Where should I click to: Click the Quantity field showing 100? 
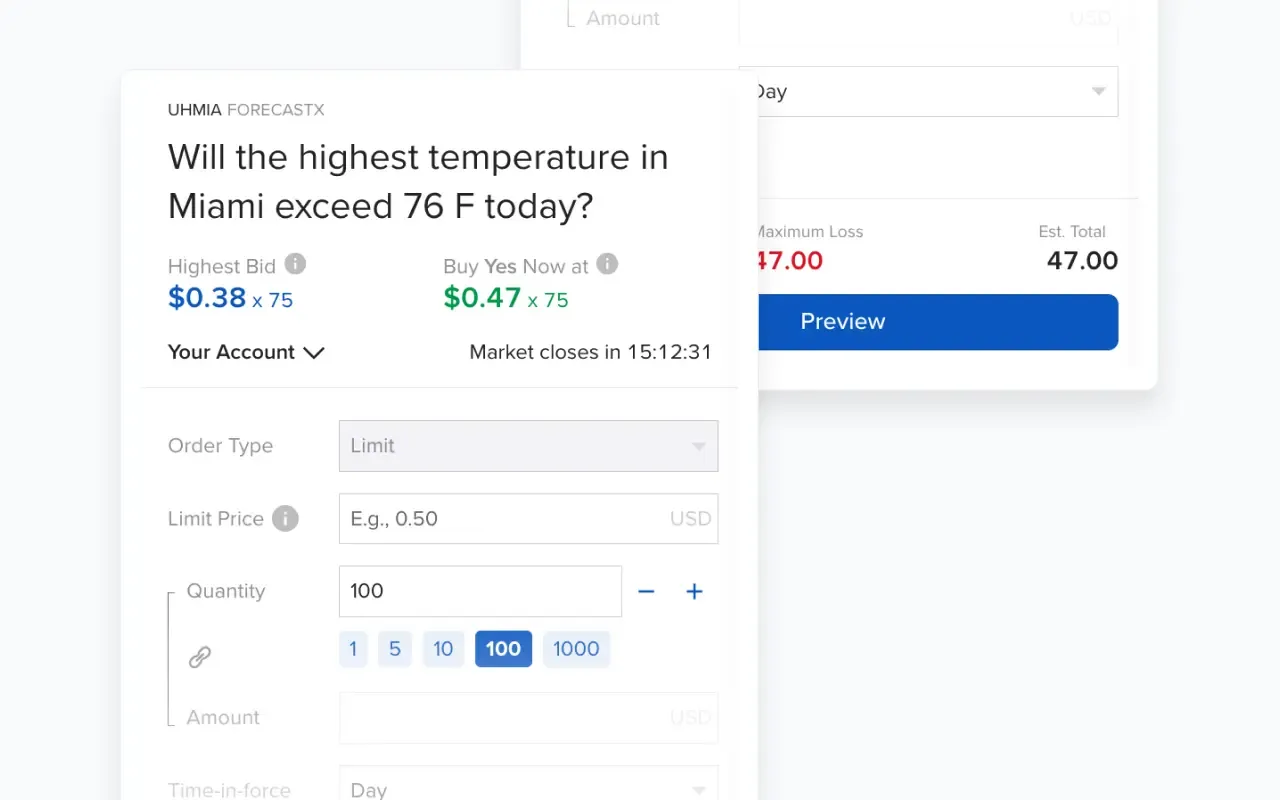pyautogui.click(x=480, y=592)
